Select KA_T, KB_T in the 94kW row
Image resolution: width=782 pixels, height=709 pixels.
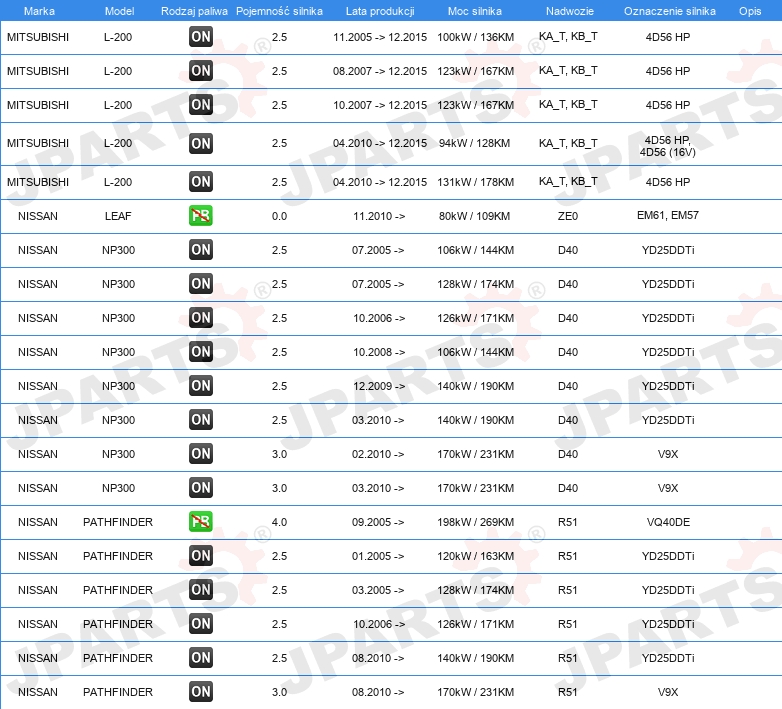pos(568,143)
